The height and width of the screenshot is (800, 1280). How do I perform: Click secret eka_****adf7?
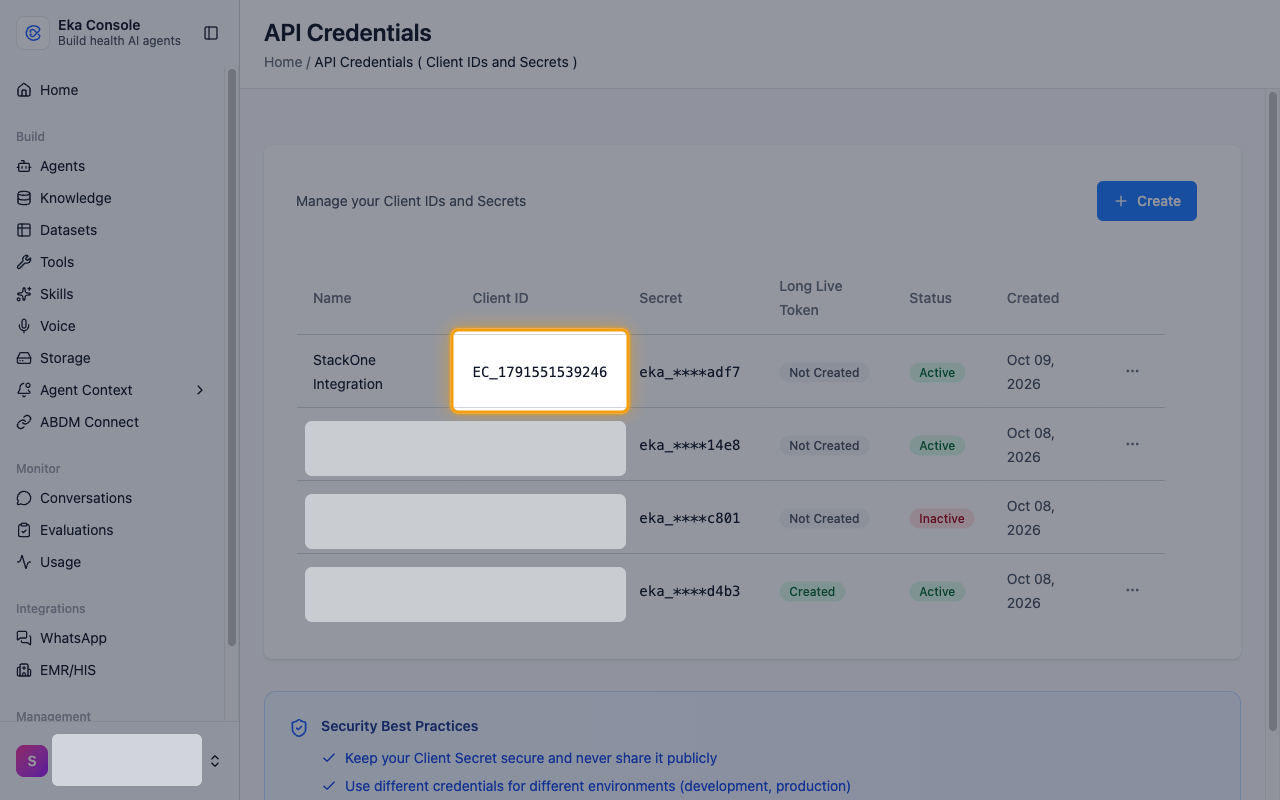coord(690,372)
